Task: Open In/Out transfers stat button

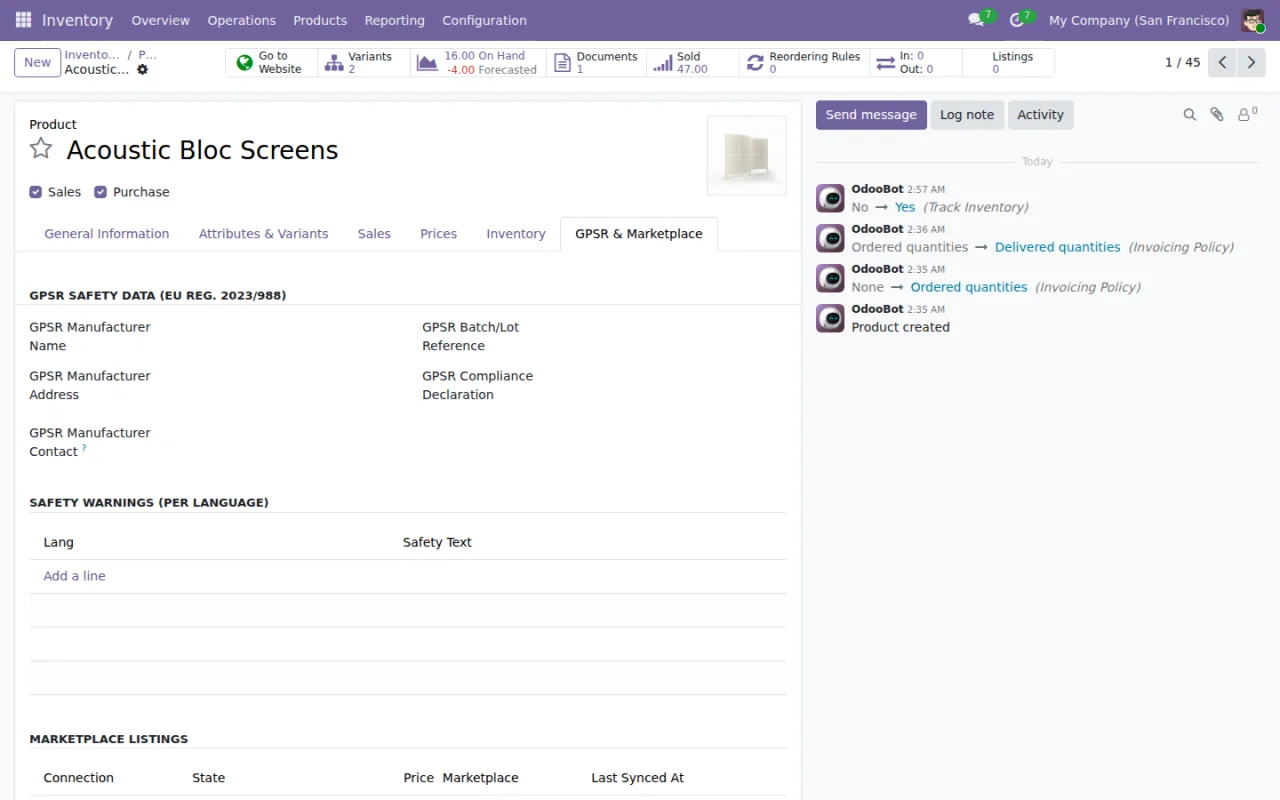Action: [915, 63]
